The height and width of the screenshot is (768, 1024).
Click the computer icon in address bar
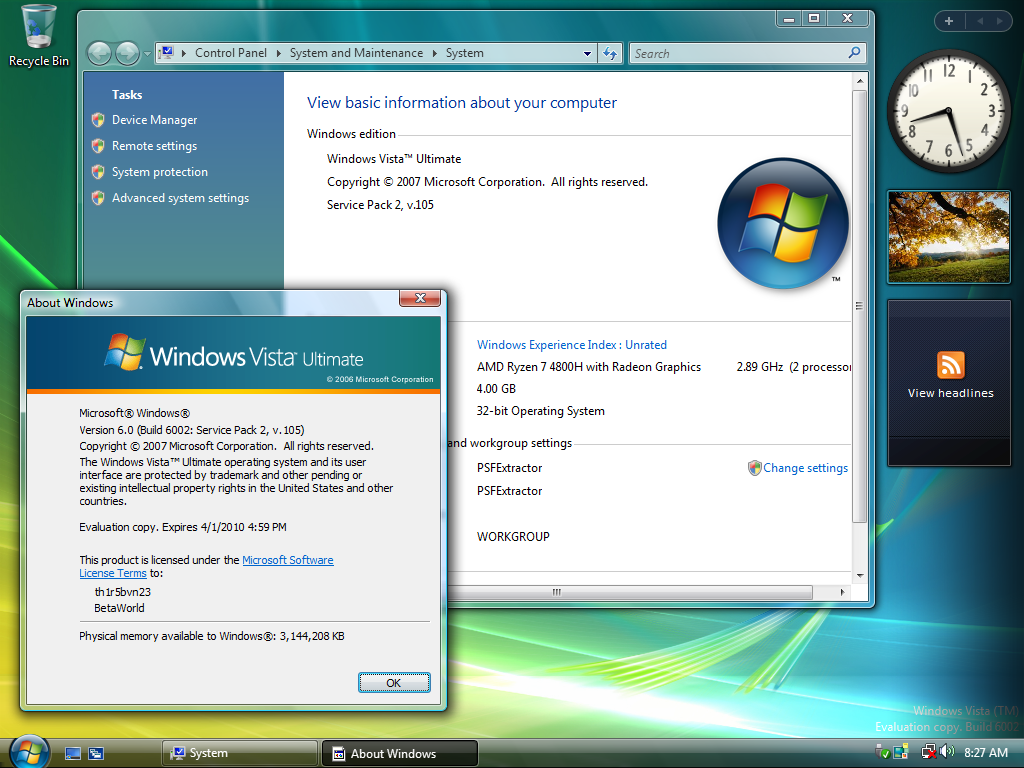(167, 53)
